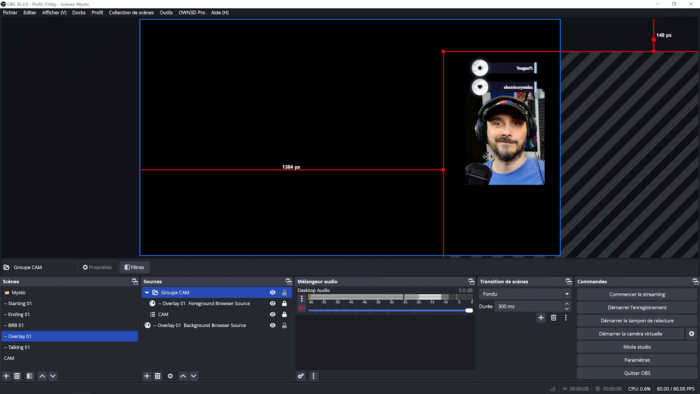Open source properties gear in Sources toolbar
The height and width of the screenshot is (394, 700).
tap(170, 376)
